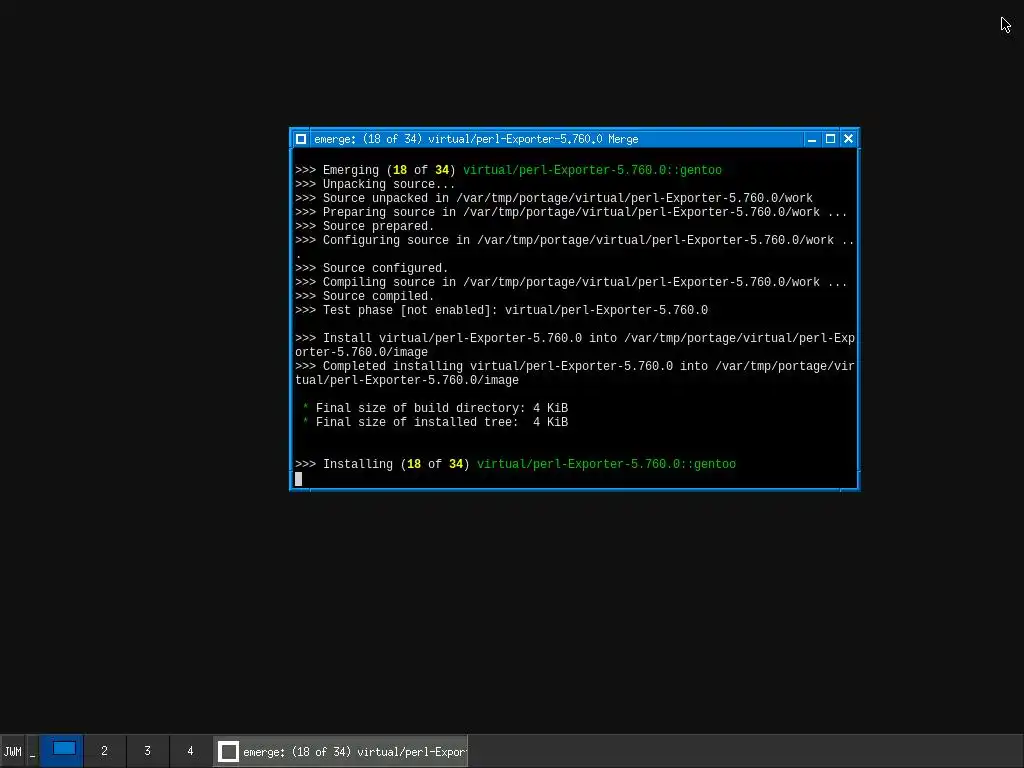Click the terminal window menu icon in title bar

301,139
